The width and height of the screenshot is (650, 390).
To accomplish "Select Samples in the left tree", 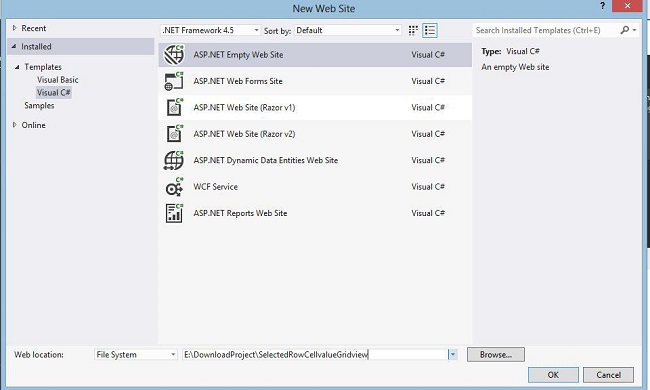I will 39,105.
